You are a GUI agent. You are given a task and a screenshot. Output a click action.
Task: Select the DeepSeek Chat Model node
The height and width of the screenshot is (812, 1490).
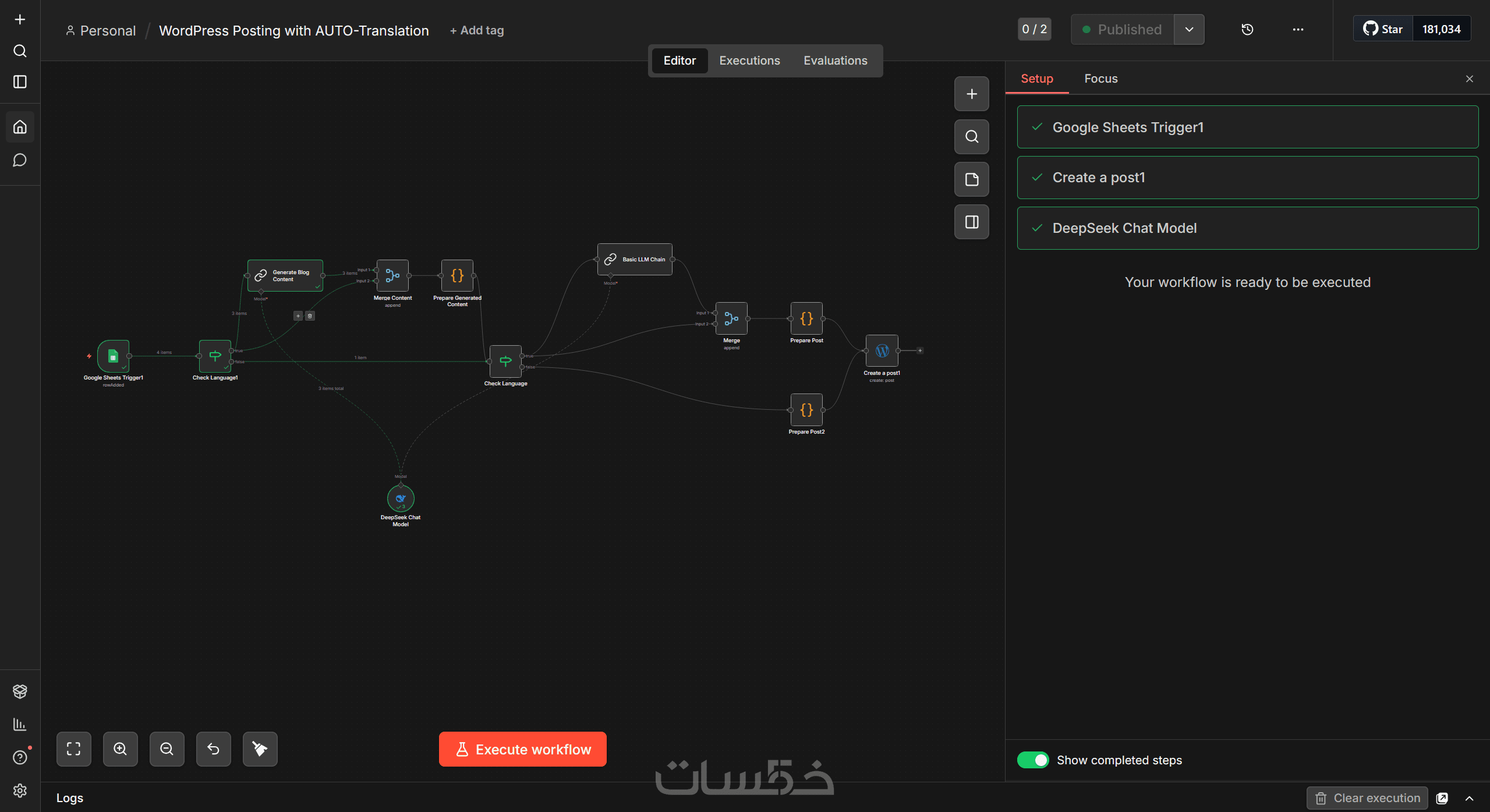(401, 498)
